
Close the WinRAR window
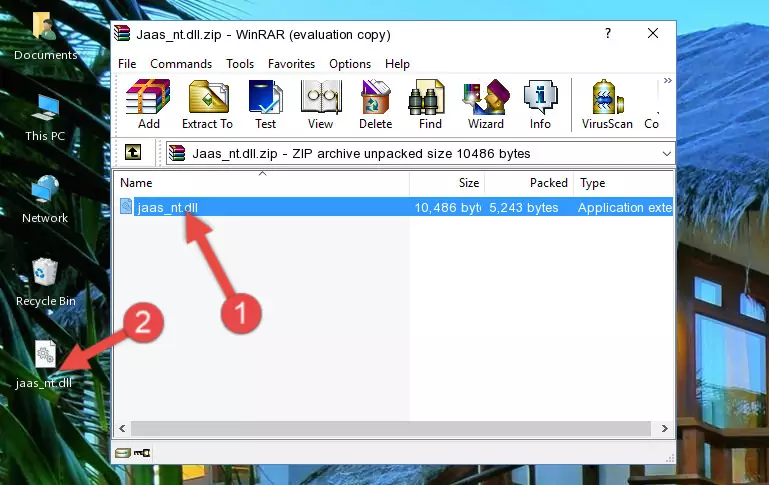pyautogui.click(x=653, y=33)
